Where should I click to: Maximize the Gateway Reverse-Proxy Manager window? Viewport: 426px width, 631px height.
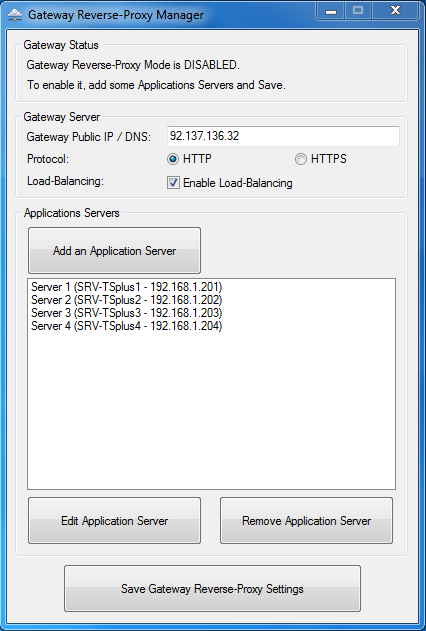coord(358,11)
